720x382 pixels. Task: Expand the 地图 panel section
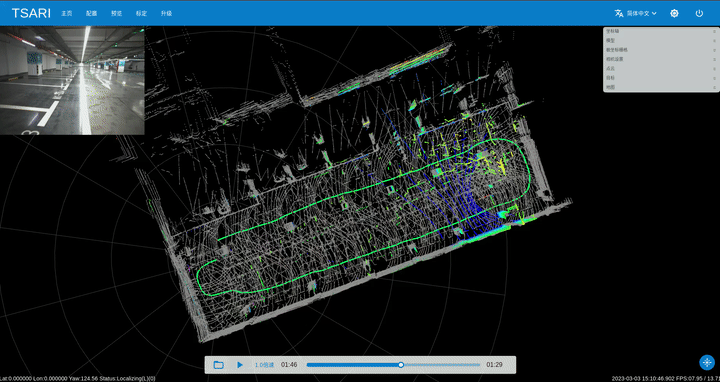661,87
